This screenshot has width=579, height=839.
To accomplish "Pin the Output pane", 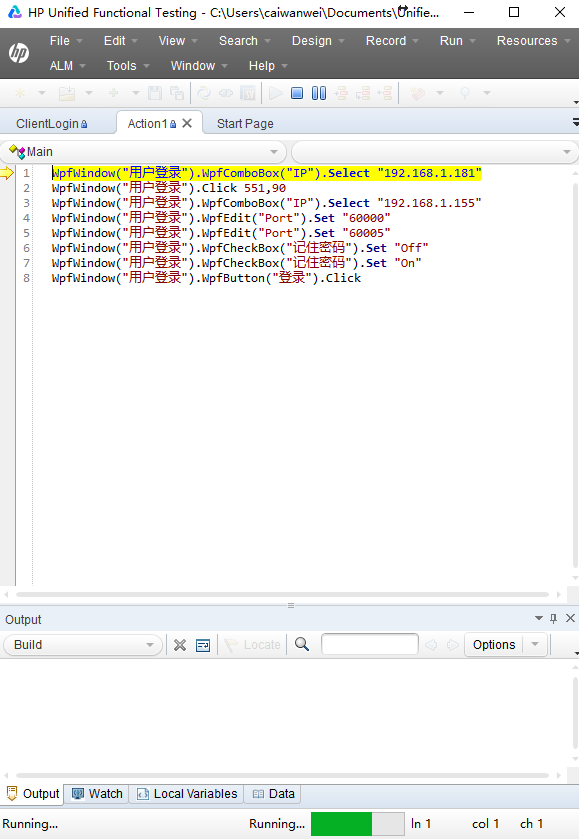I will [x=553, y=619].
